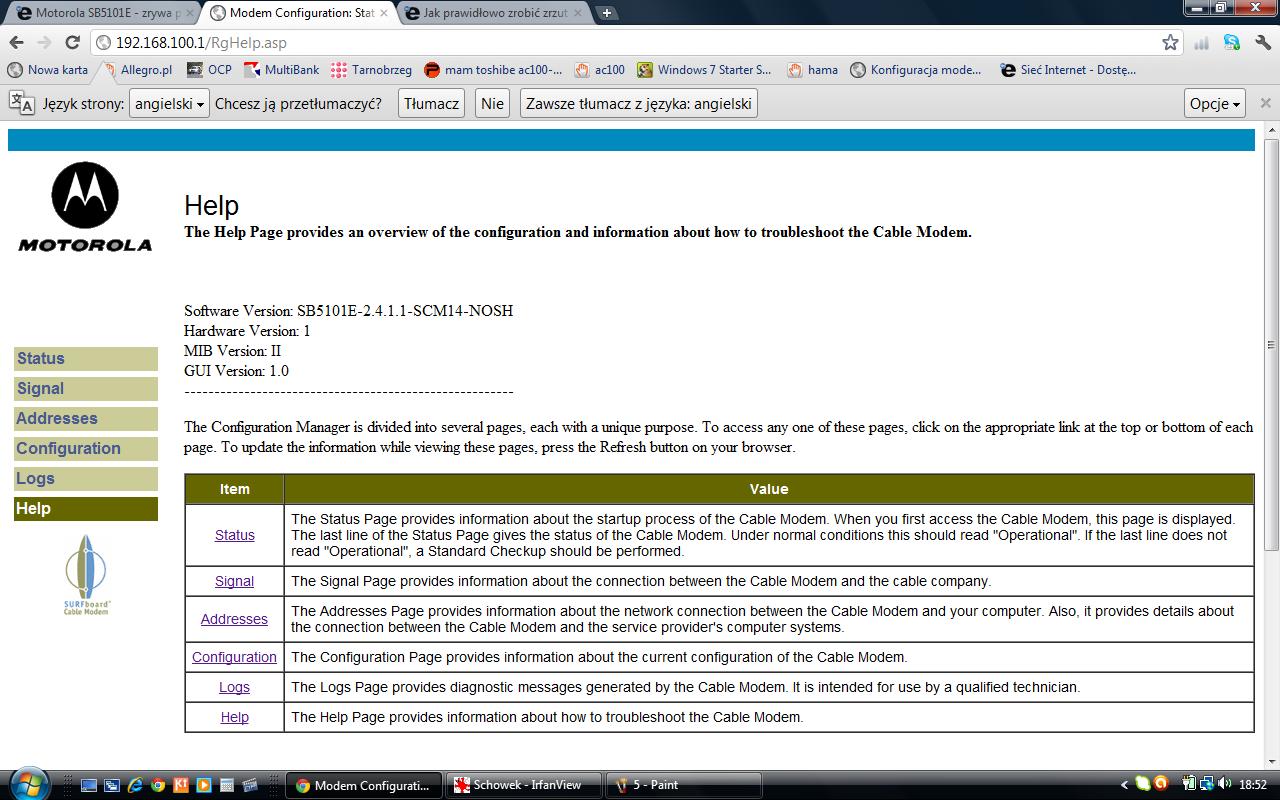The width and height of the screenshot is (1280, 800).
Task: Open the Tarnobrzeg bookmark
Action: pyautogui.click(x=371, y=70)
